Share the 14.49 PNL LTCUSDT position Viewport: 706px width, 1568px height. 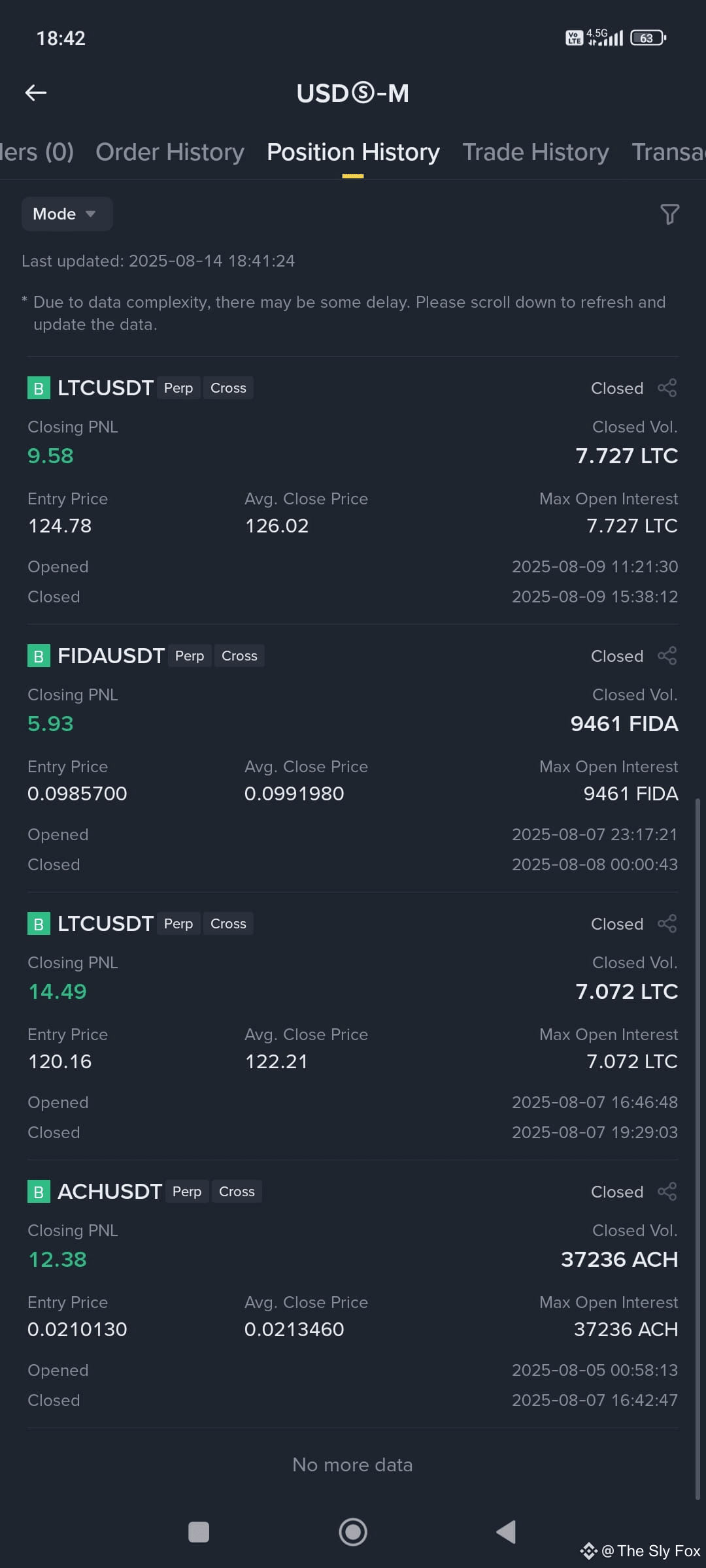667,924
